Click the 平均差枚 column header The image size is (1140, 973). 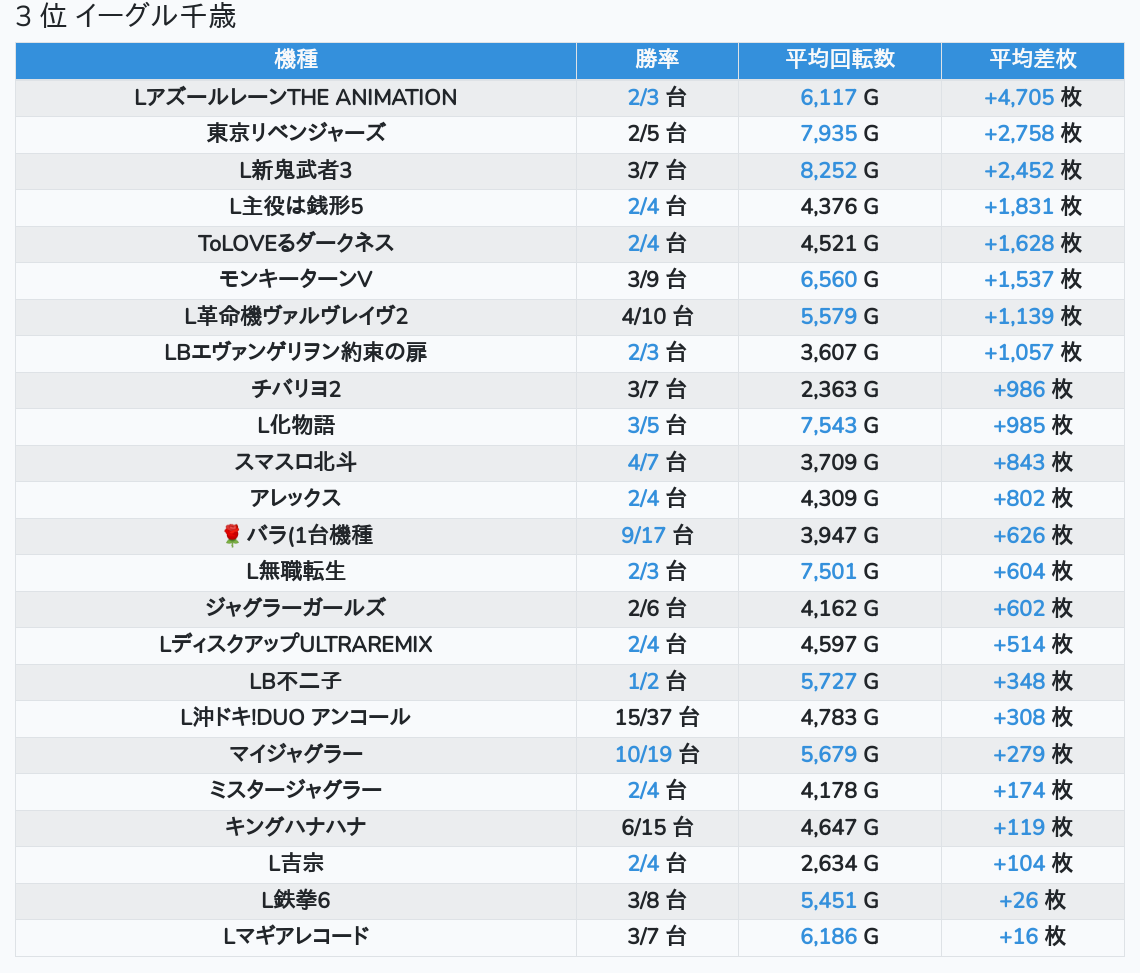1032,60
